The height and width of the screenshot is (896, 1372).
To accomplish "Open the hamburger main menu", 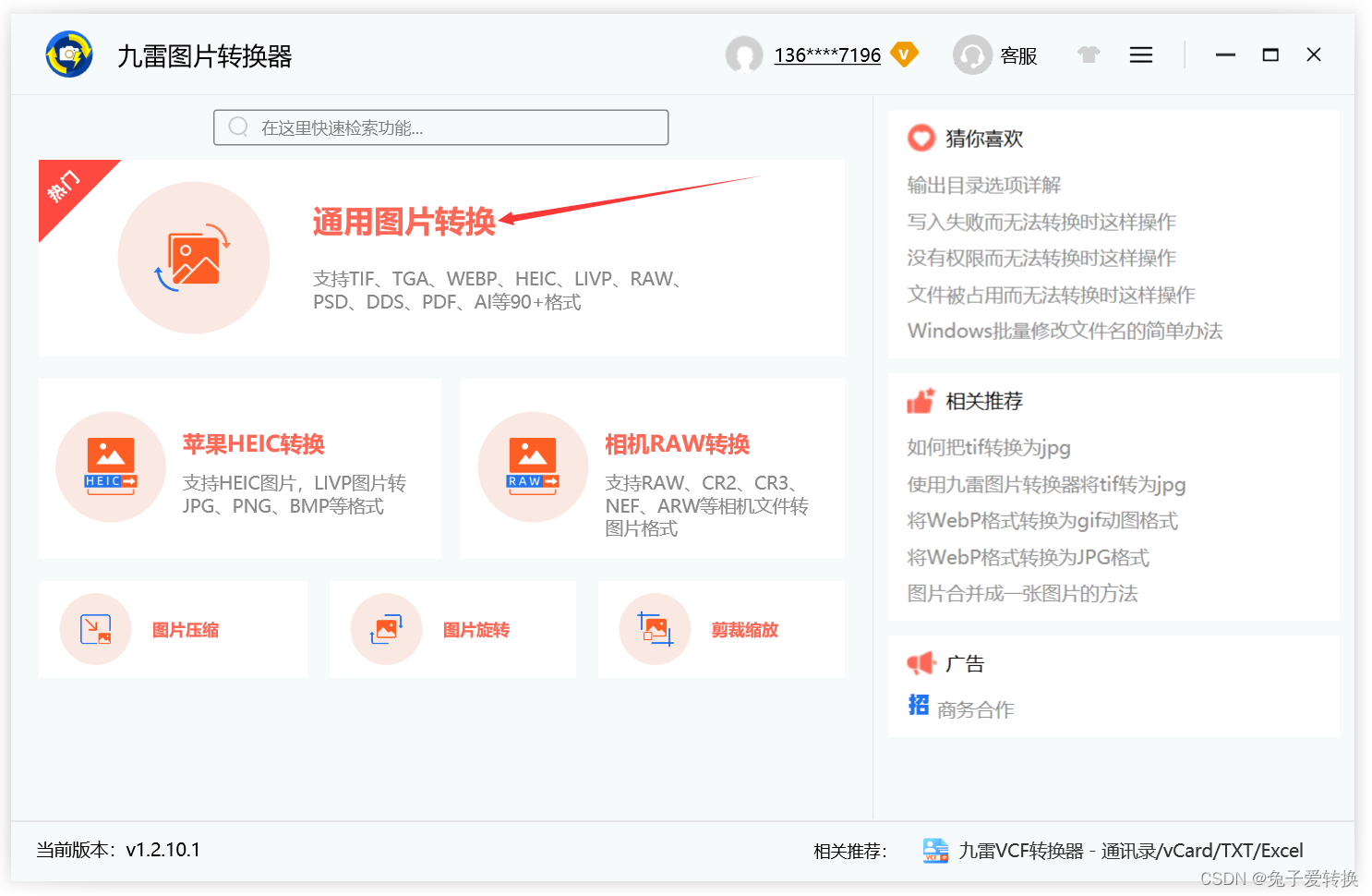I will pos(1141,55).
